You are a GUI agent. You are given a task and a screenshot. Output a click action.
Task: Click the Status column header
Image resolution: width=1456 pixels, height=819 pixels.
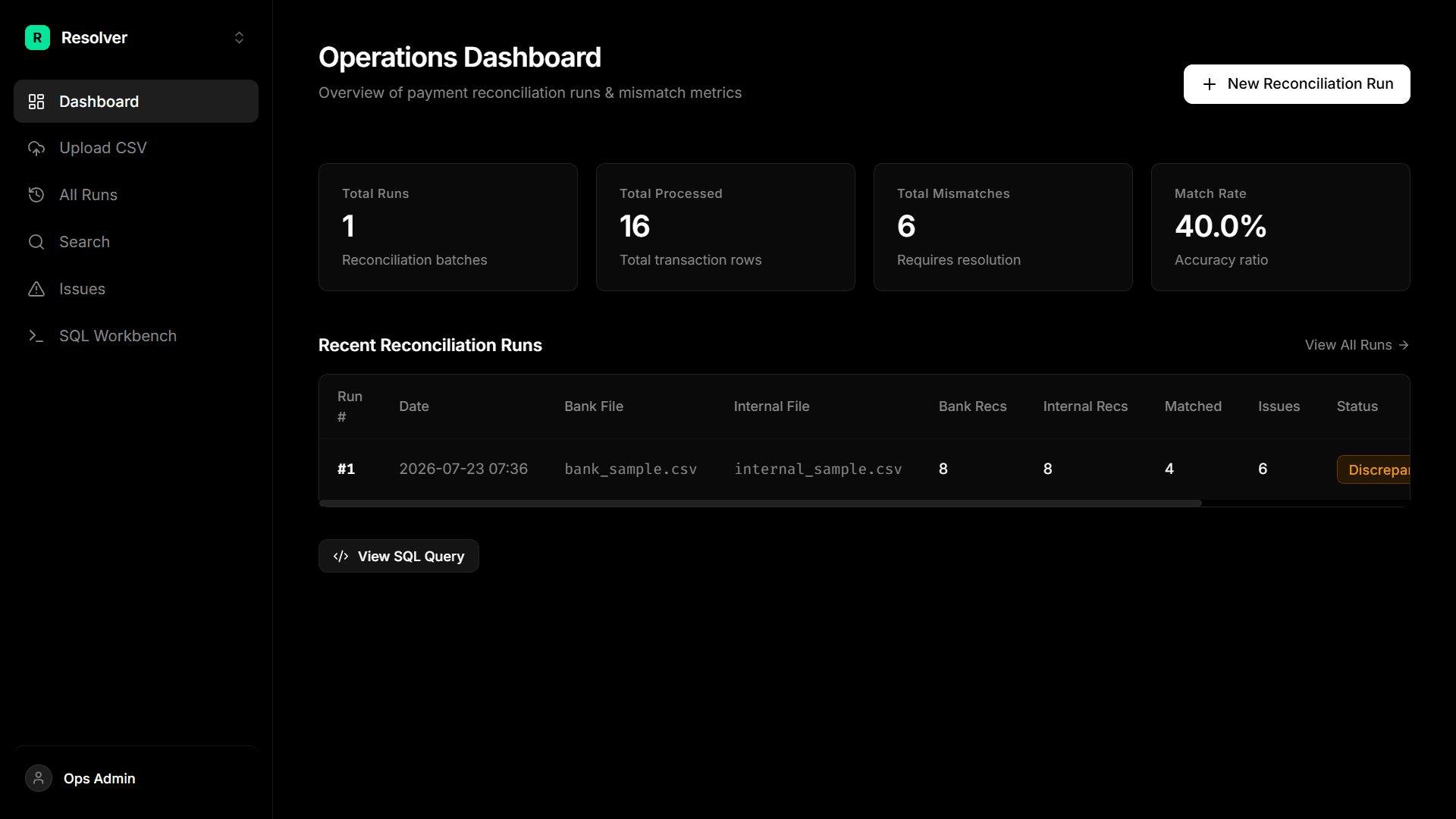[1357, 406]
